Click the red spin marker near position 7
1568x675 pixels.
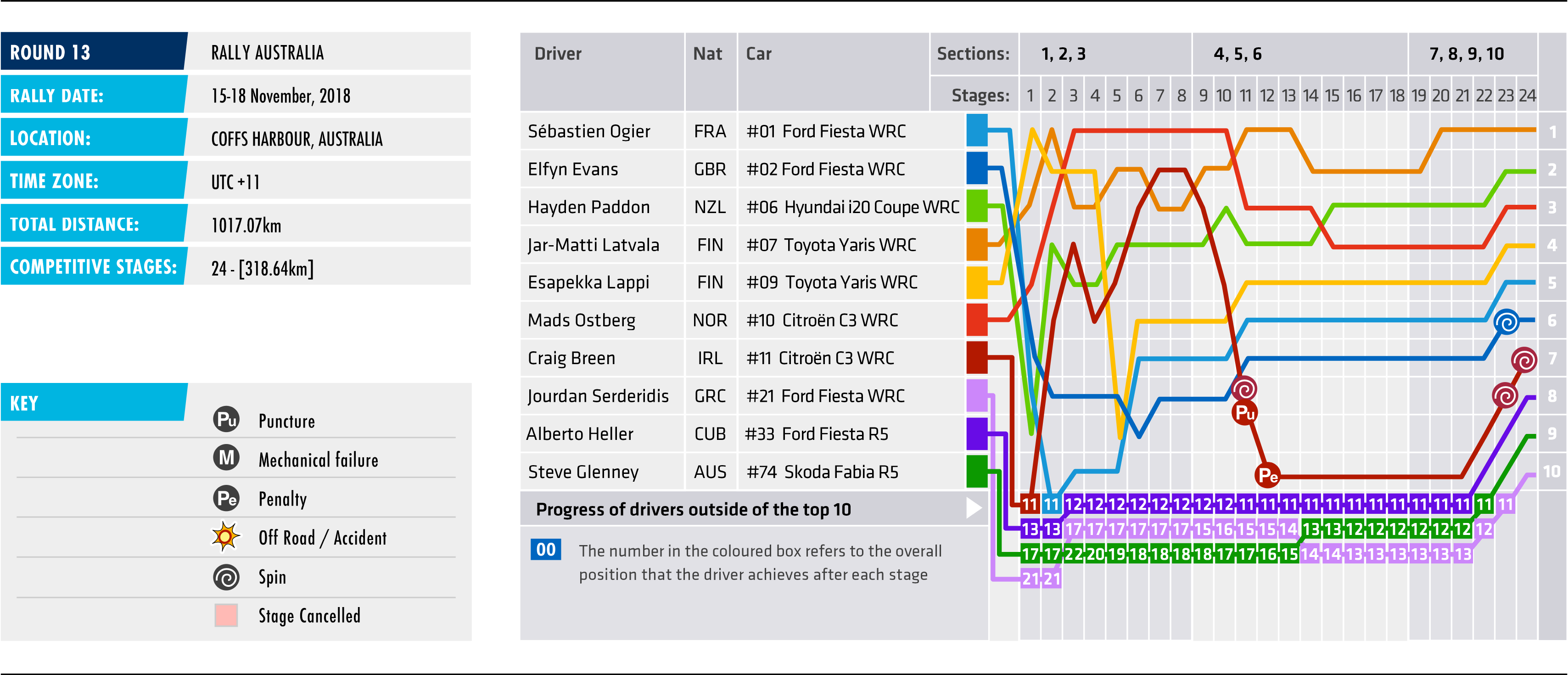[x=1524, y=360]
